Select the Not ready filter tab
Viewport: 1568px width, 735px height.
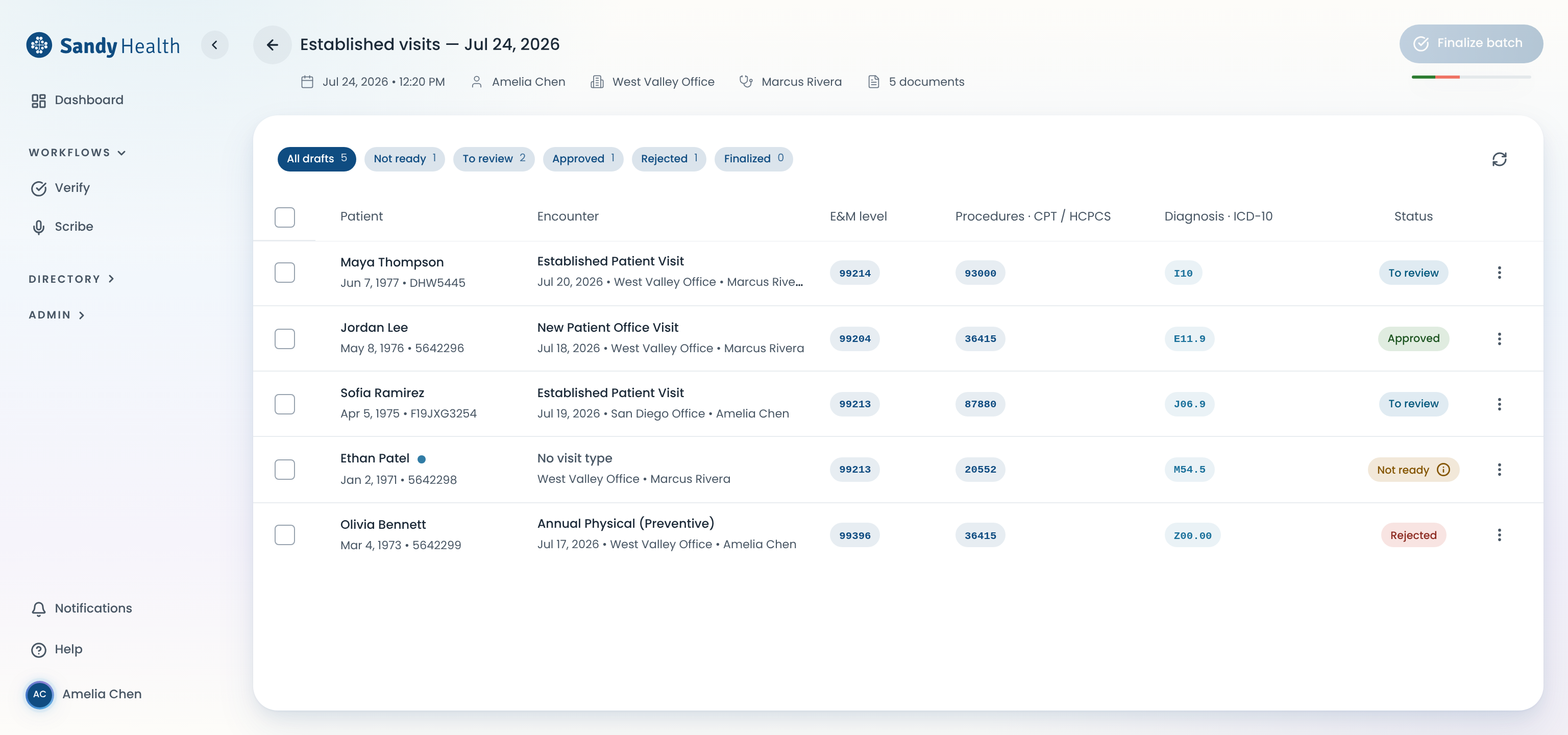click(404, 159)
